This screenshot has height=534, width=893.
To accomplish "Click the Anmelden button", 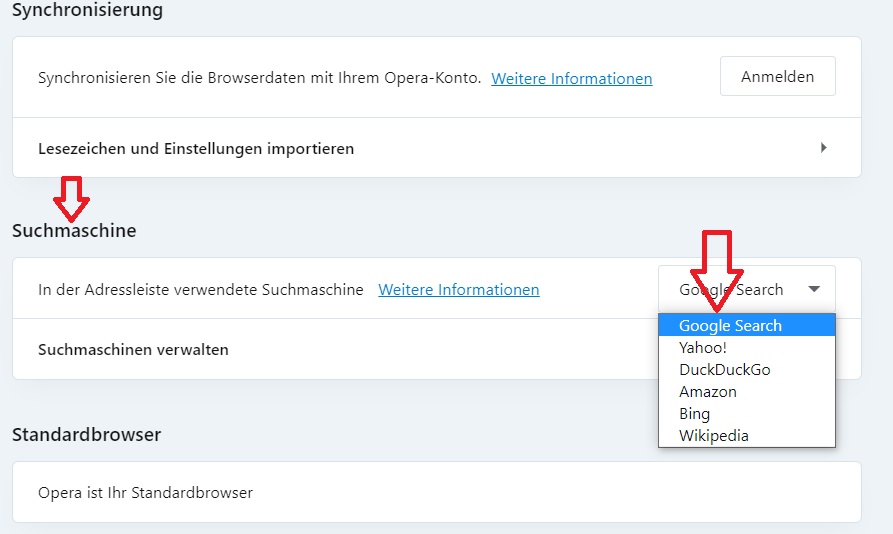I will pos(777,76).
